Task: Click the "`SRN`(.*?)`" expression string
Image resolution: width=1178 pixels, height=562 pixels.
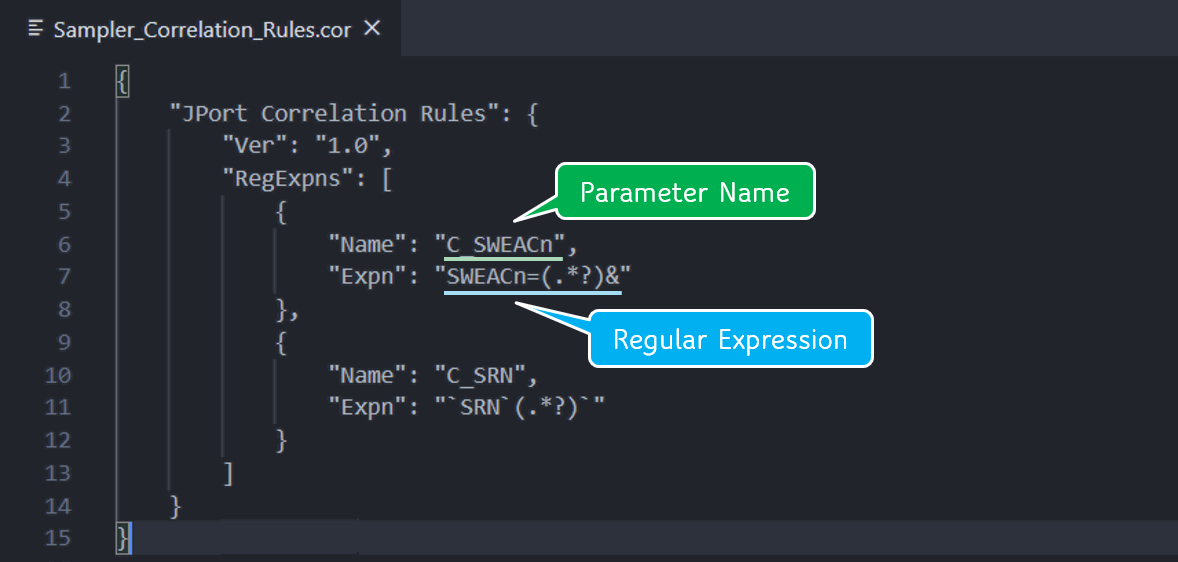Action: (x=520, y=408)
